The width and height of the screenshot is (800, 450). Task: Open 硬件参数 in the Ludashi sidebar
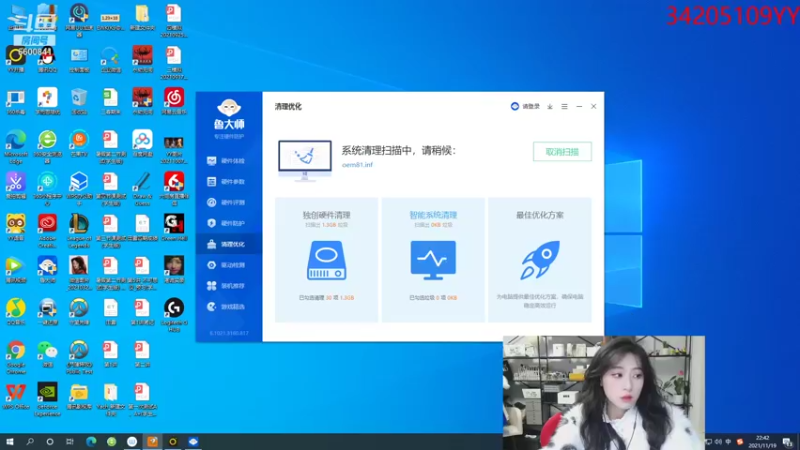(x=226, y=182)
